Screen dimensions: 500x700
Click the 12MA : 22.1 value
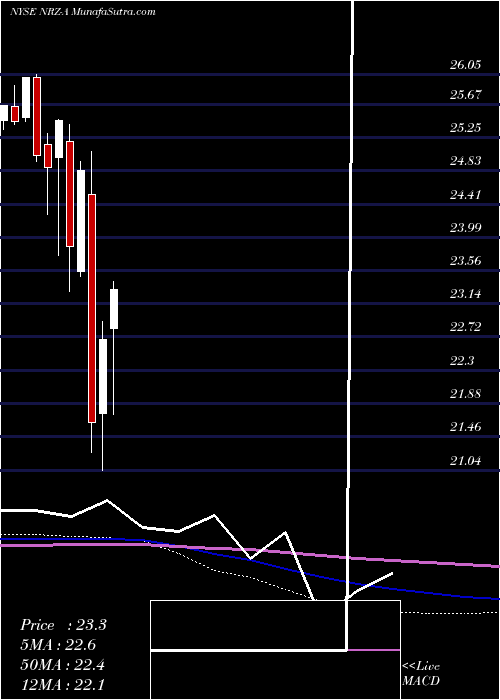coord(62,684)
